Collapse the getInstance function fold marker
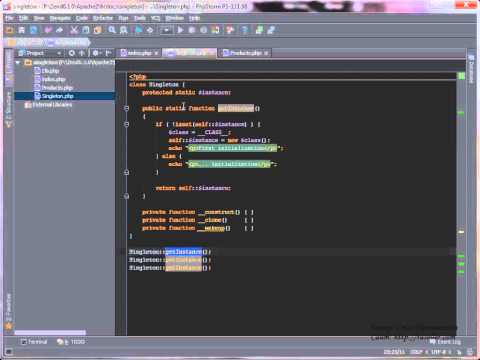Image resolution: width=480 pixels, height=360 pixels. click(126, 108)
